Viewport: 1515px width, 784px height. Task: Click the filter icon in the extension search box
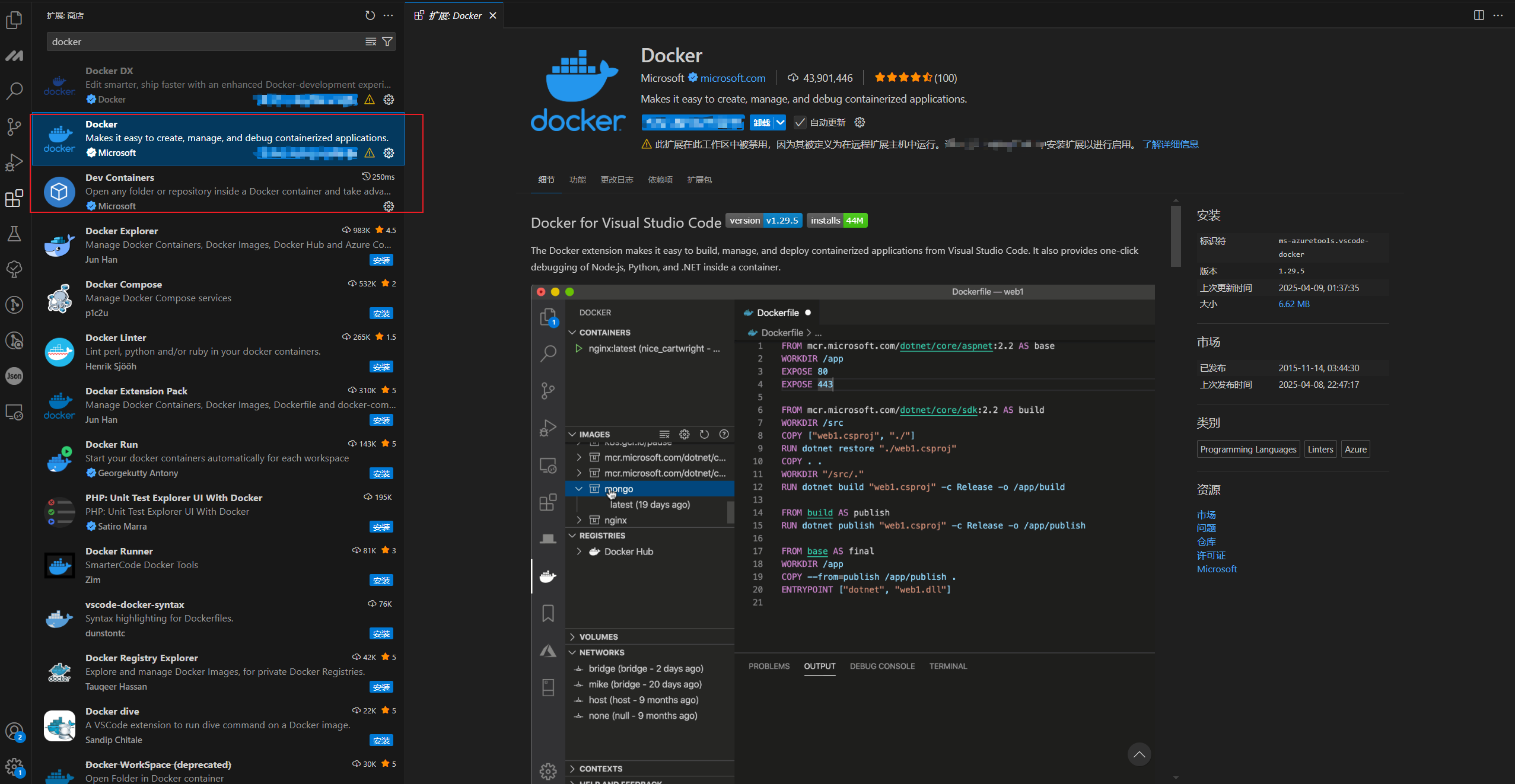387,42
